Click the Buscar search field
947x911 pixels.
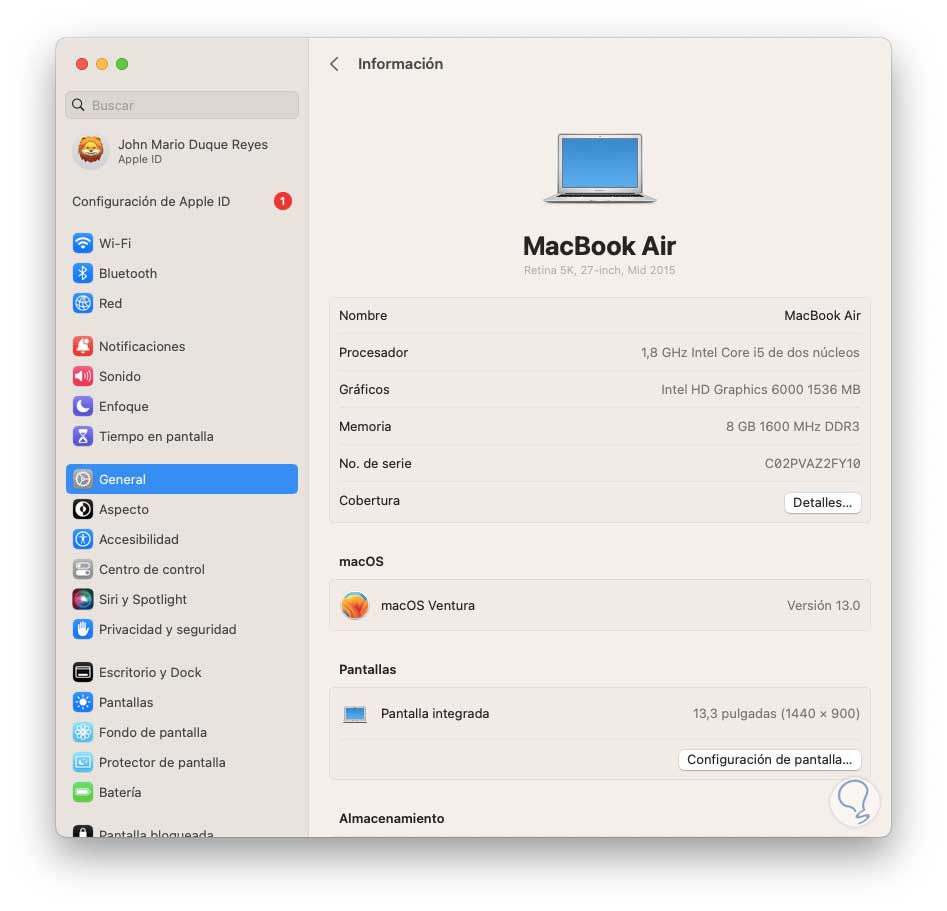click(182, 105)
